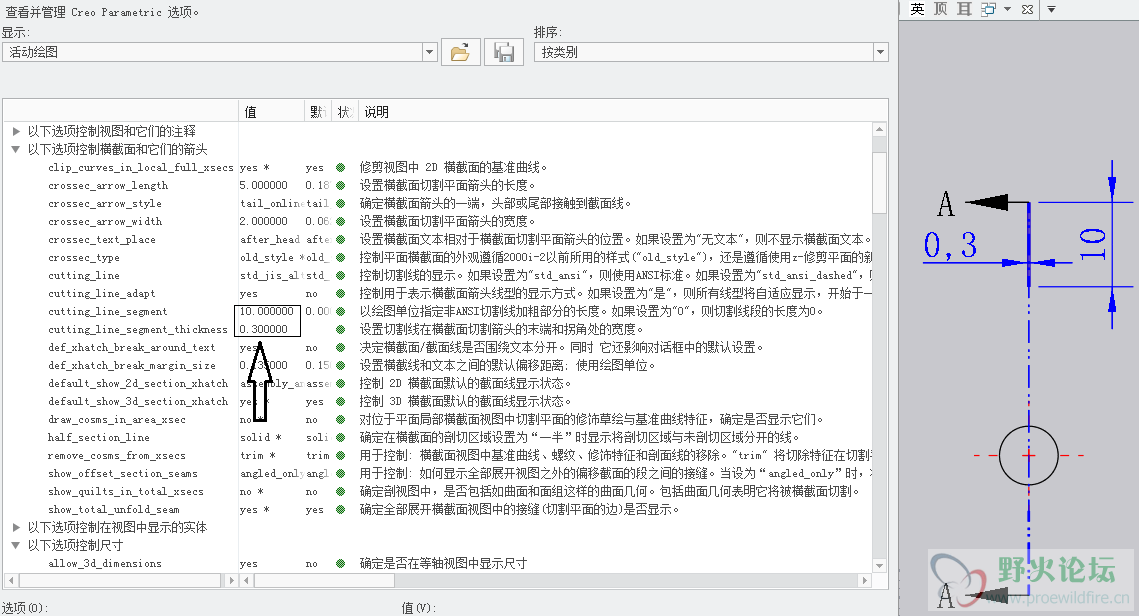This screenshot has height=616, width=1139.
Task: Open the 排序 dropdown showing 按类别
Action: click(x=880, y=52)
